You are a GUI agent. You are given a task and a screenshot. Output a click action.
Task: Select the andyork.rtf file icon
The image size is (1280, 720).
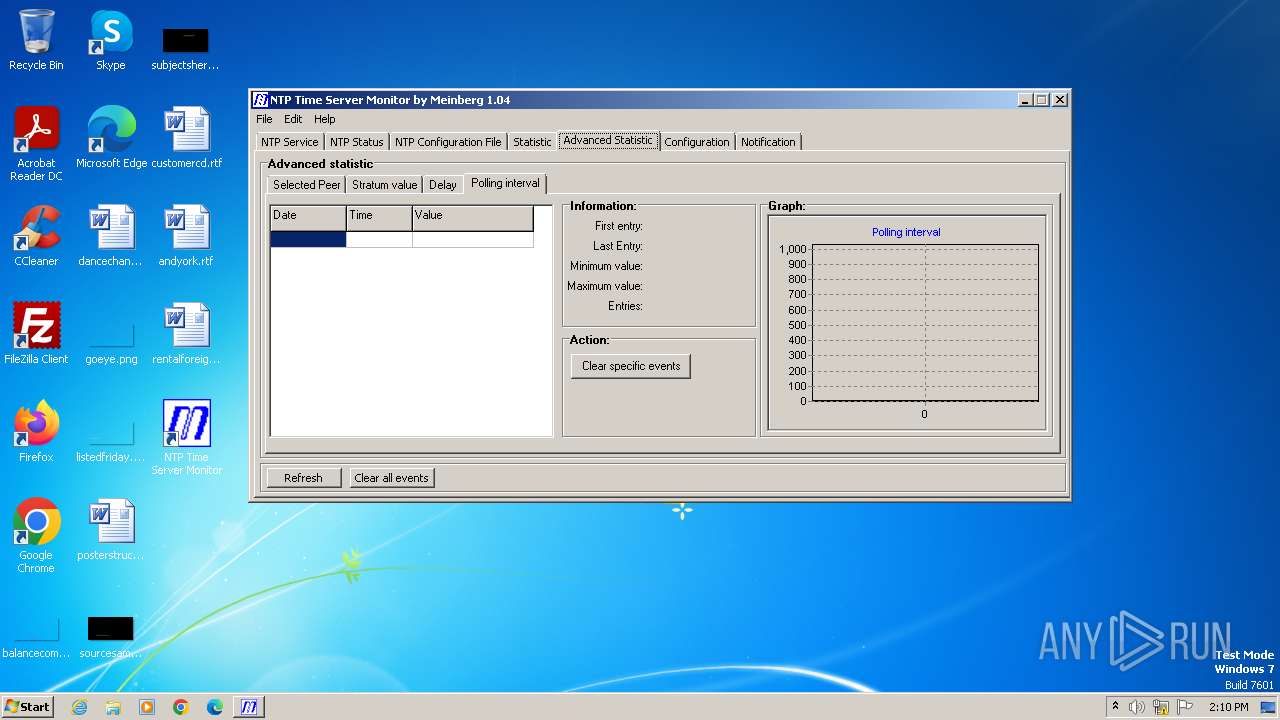point(187,236)
